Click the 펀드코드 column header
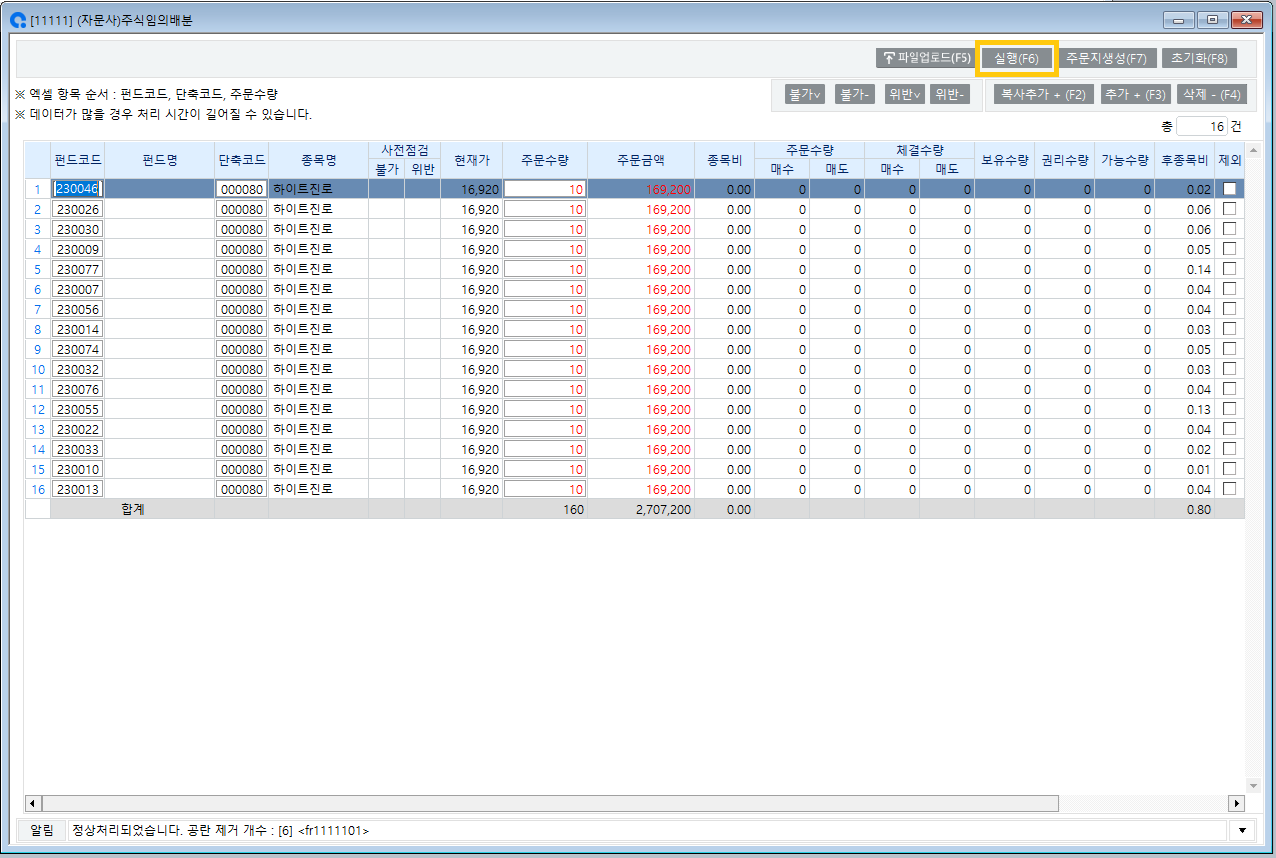 (77, 159)
